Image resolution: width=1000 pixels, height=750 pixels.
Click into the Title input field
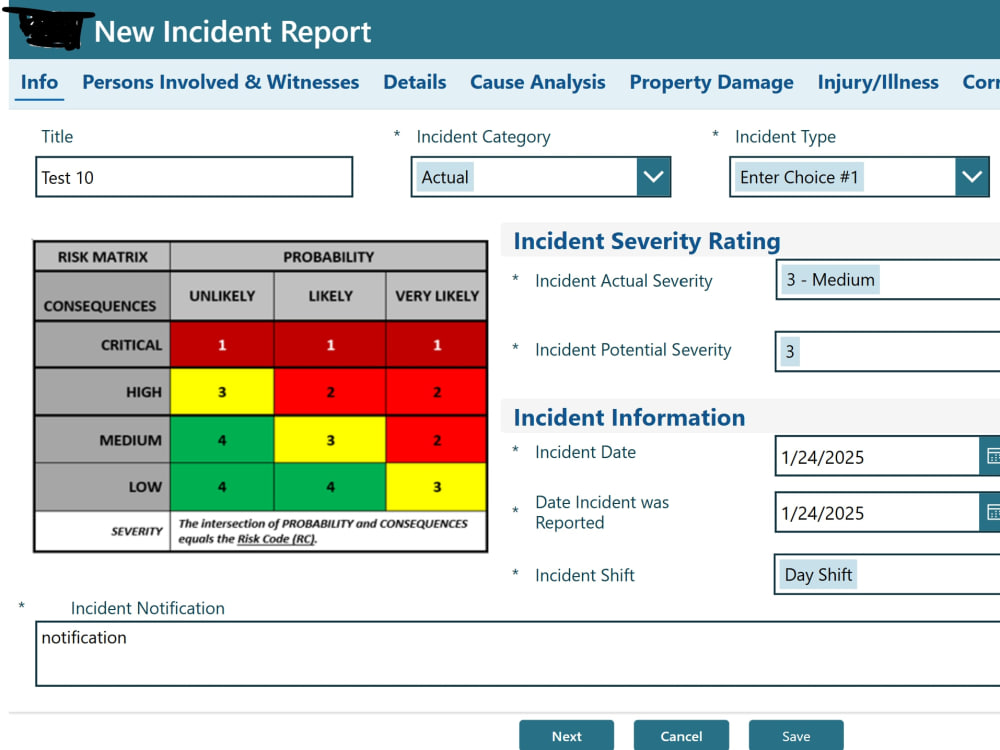[194, 177]
